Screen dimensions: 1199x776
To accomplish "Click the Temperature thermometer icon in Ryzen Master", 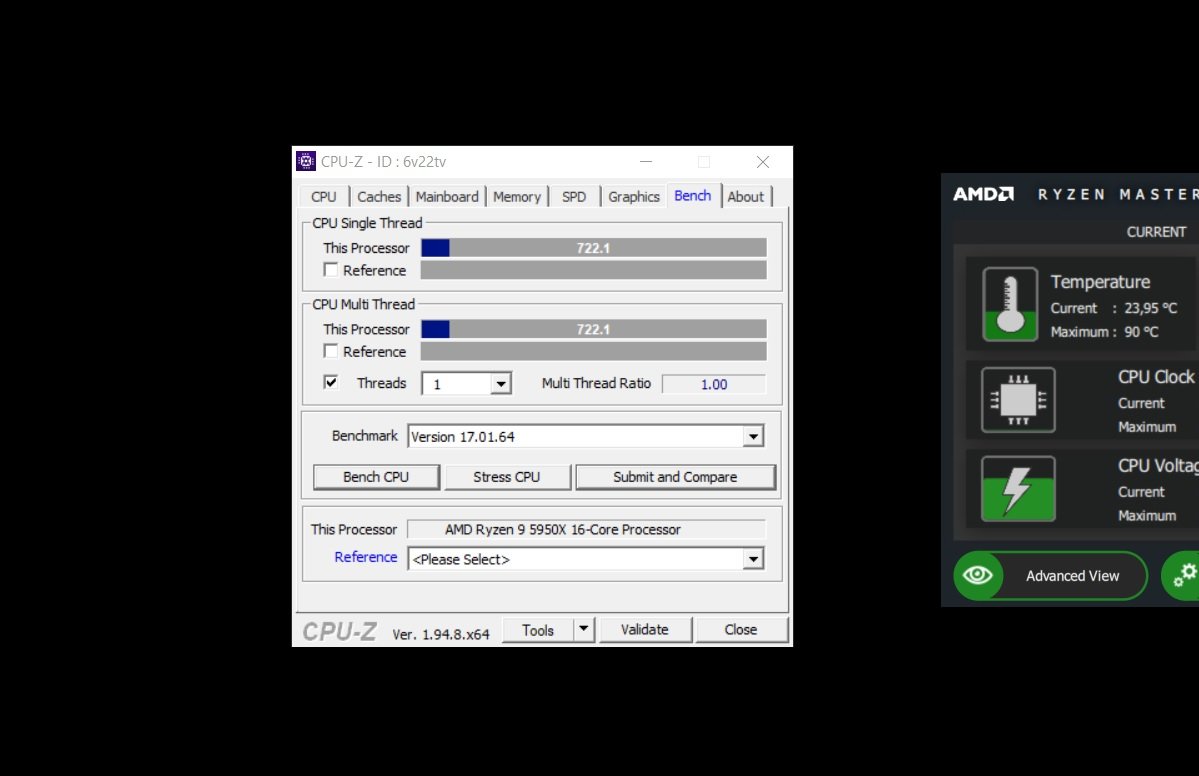I will (x=1010, y=304).
